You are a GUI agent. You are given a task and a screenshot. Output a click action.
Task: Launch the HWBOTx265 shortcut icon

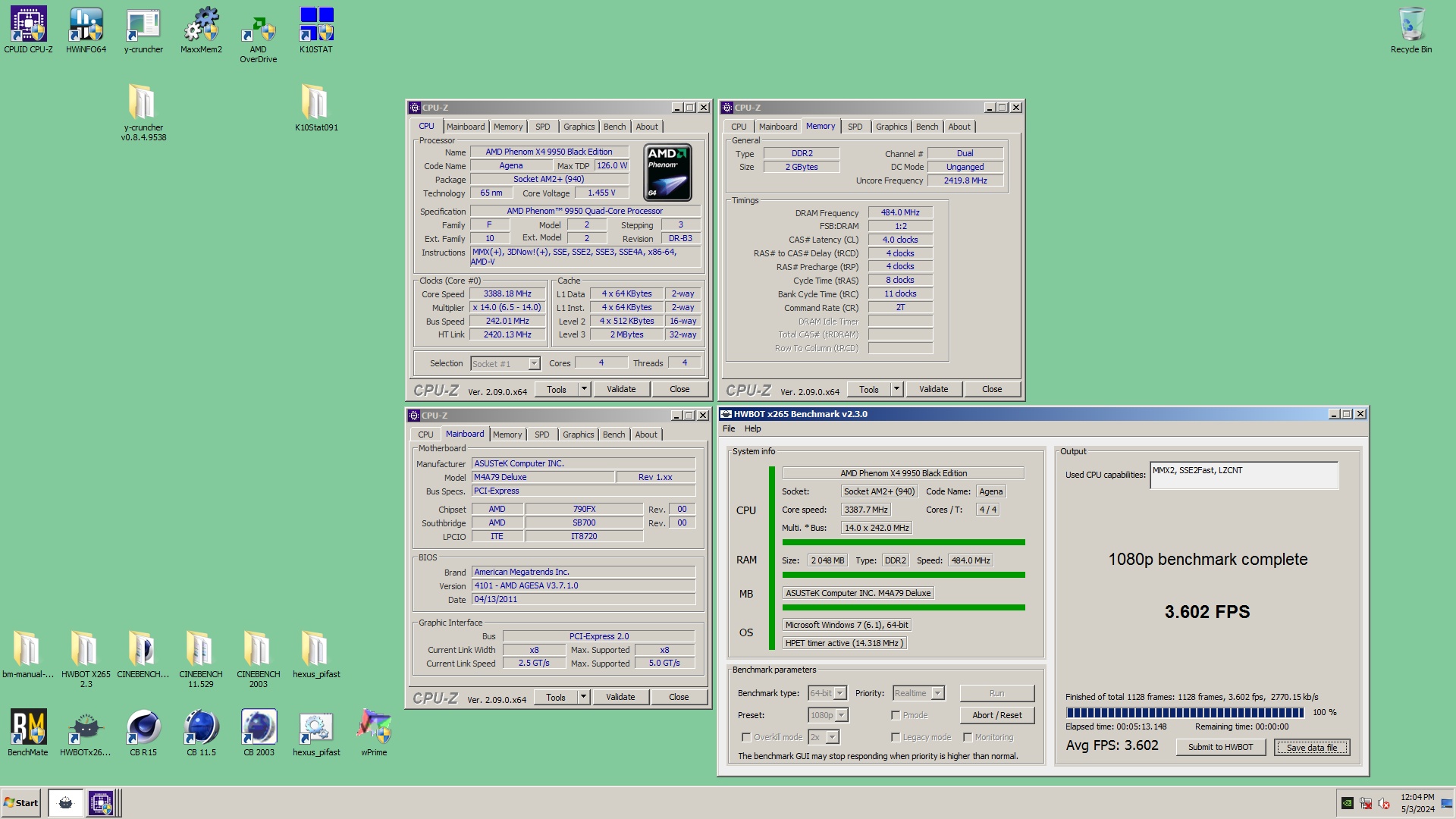(x=86, y=733)
